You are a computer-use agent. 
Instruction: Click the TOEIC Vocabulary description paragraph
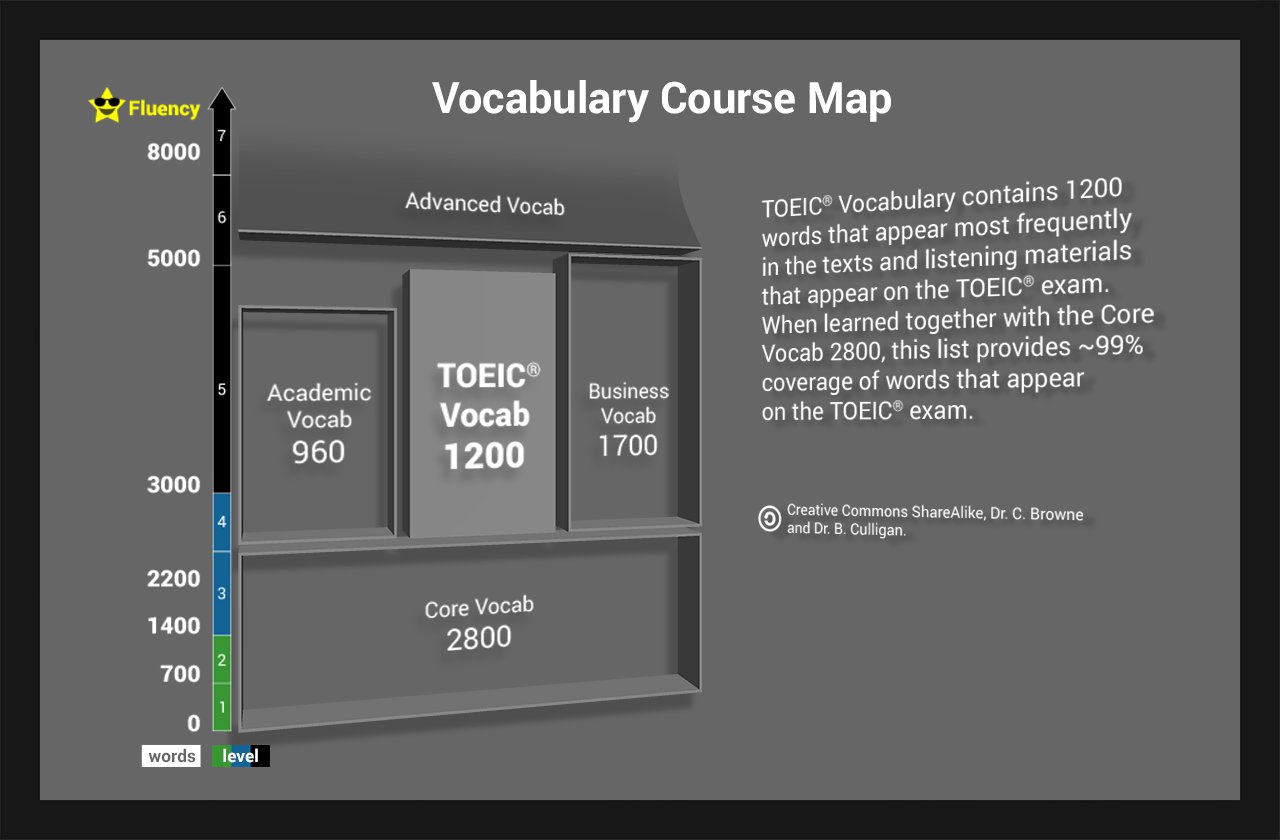[958, 302]
